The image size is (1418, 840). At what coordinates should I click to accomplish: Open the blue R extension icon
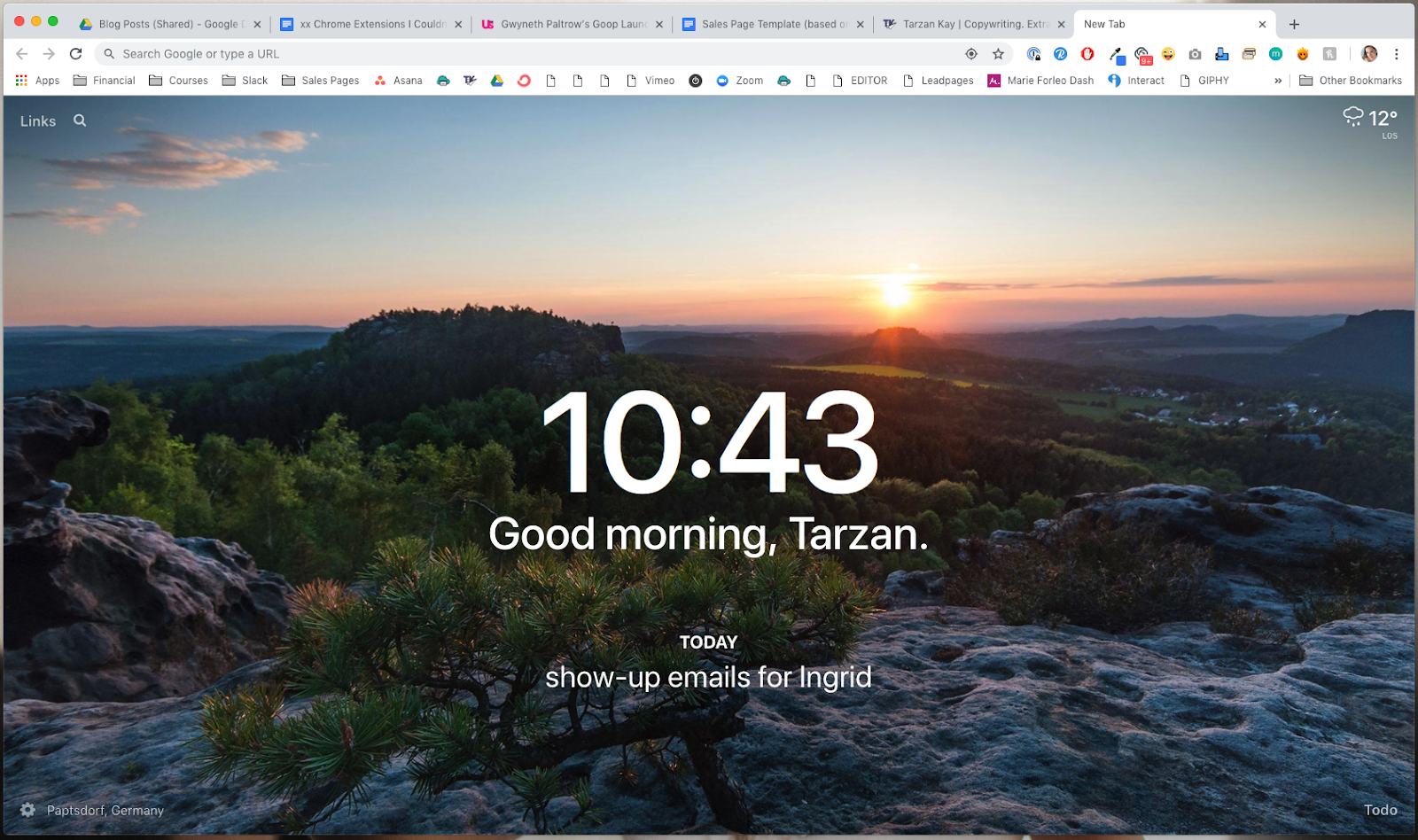[1060, 54]
